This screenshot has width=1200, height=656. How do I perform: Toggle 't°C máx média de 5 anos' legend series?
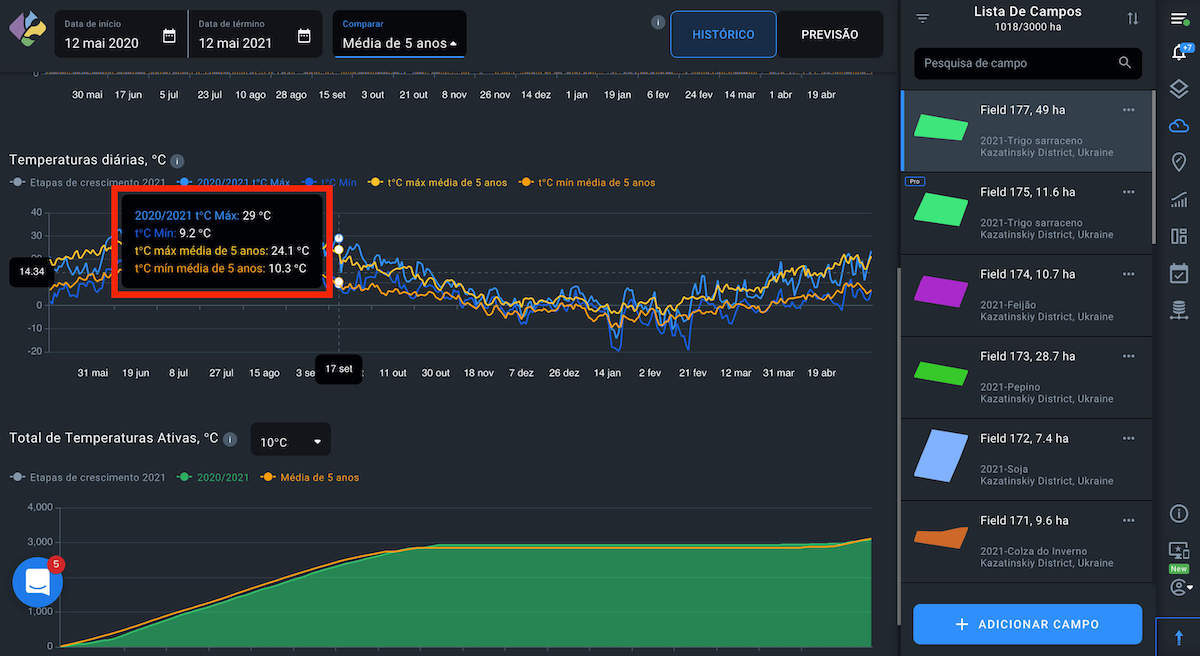point(439,183)
